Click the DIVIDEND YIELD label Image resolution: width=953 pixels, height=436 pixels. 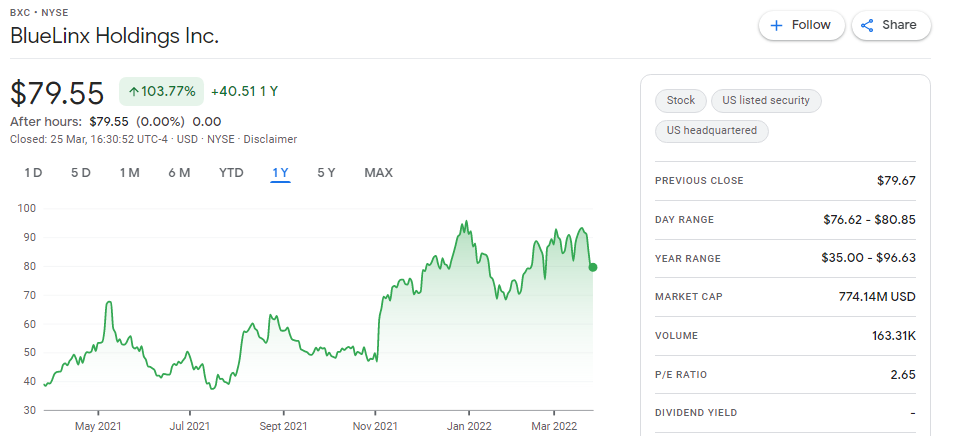pyautogui.click(x=696, y=413)
